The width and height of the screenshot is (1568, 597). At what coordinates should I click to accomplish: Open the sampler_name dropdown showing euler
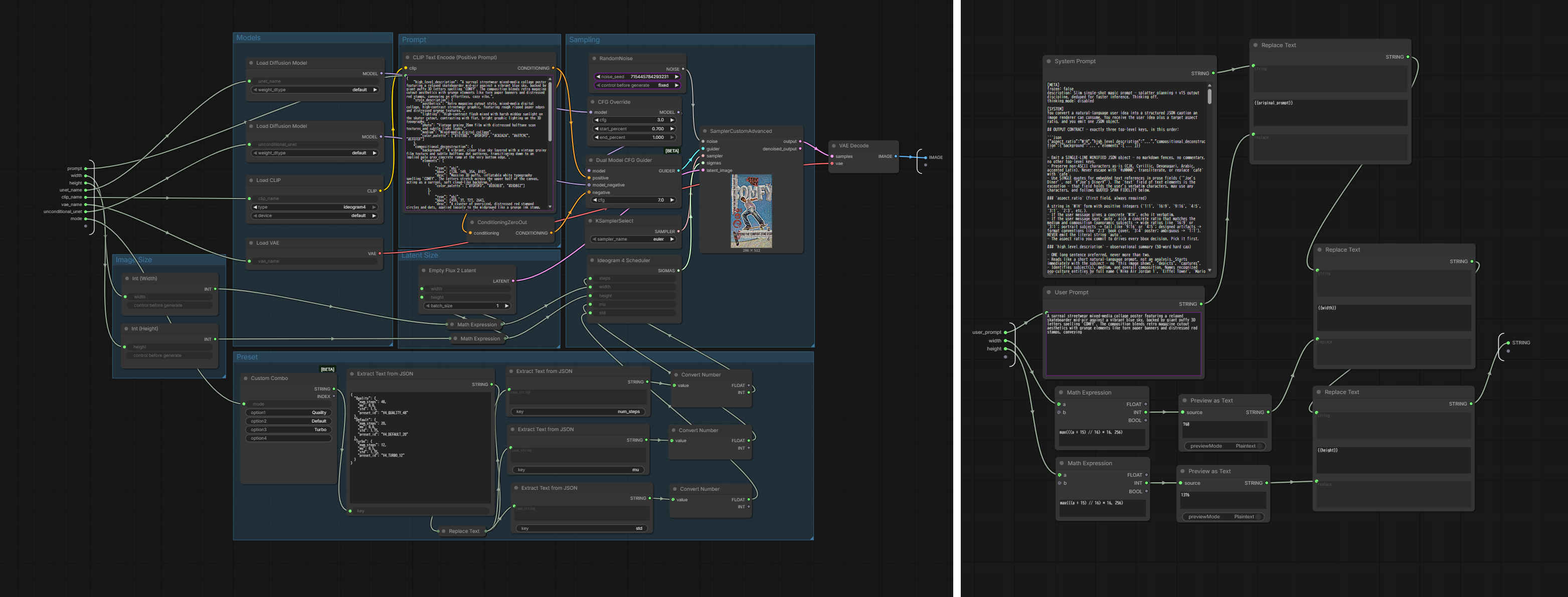[634, 239]
